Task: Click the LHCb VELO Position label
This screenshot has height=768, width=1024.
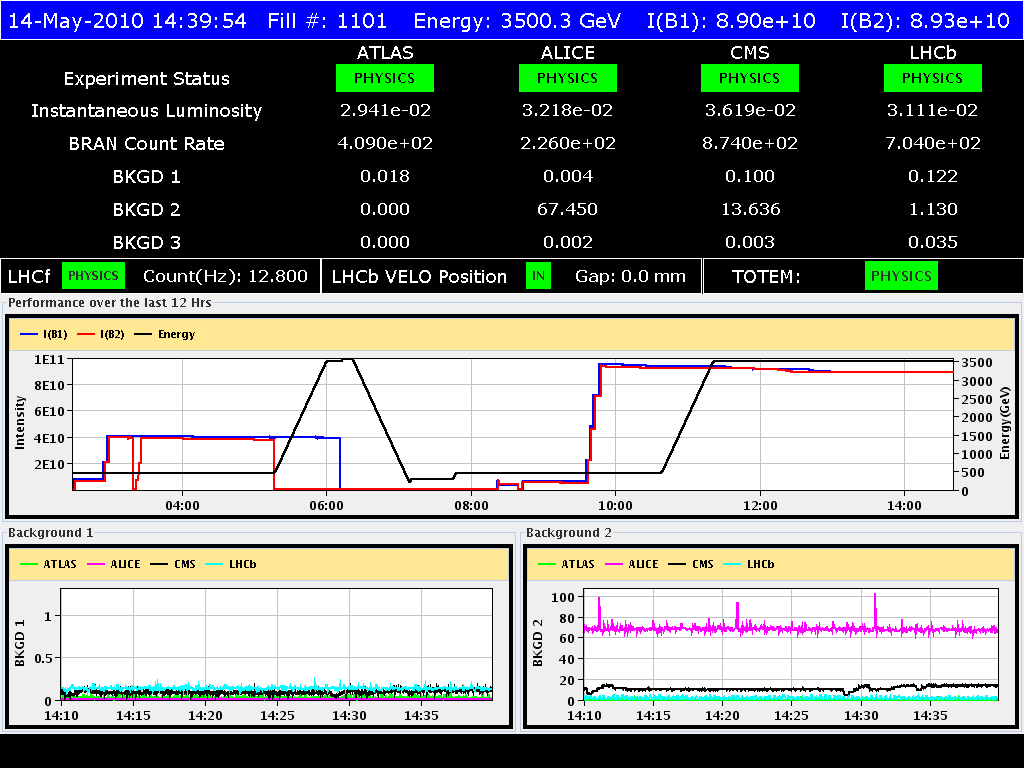Action: point(419,277)
